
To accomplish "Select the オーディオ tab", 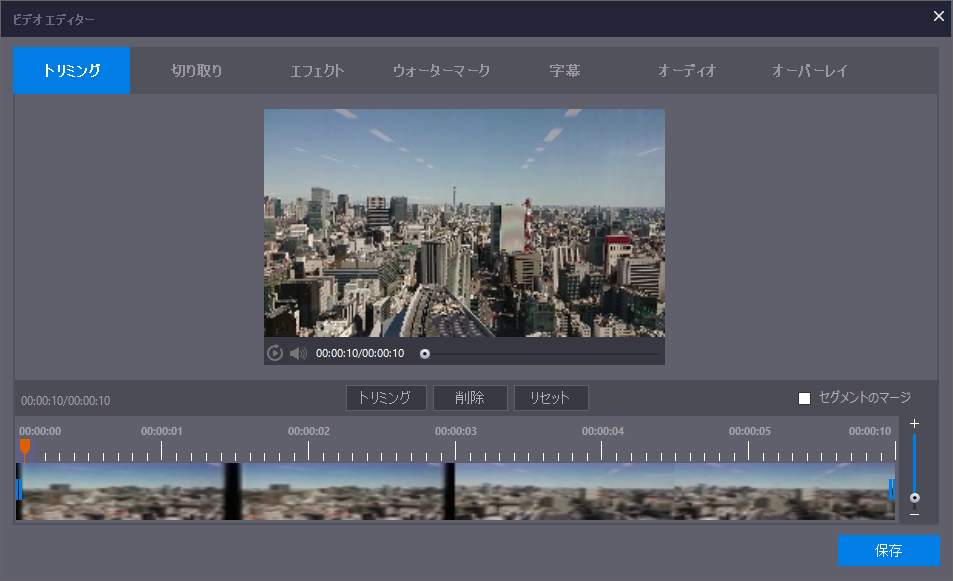I will (687, 71).
